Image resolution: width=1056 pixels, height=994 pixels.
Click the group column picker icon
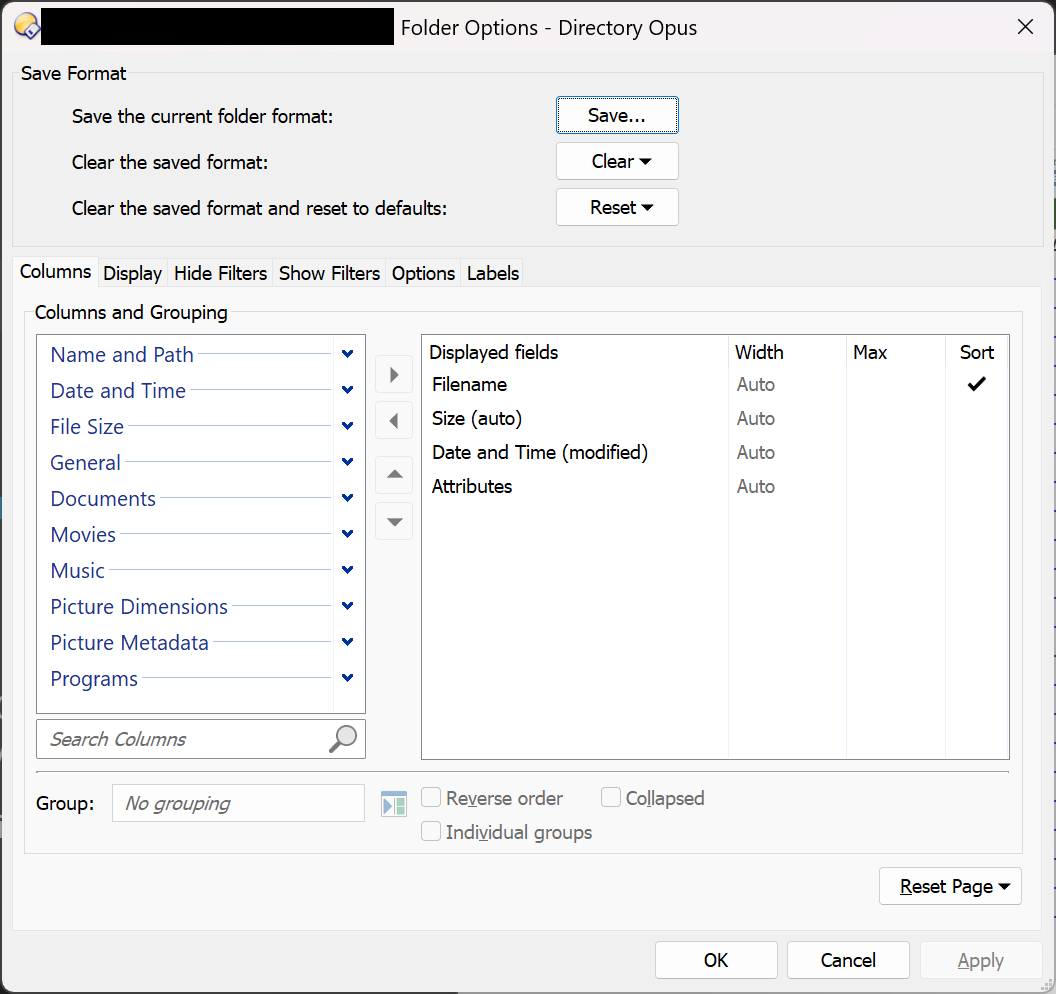[394, 803]
